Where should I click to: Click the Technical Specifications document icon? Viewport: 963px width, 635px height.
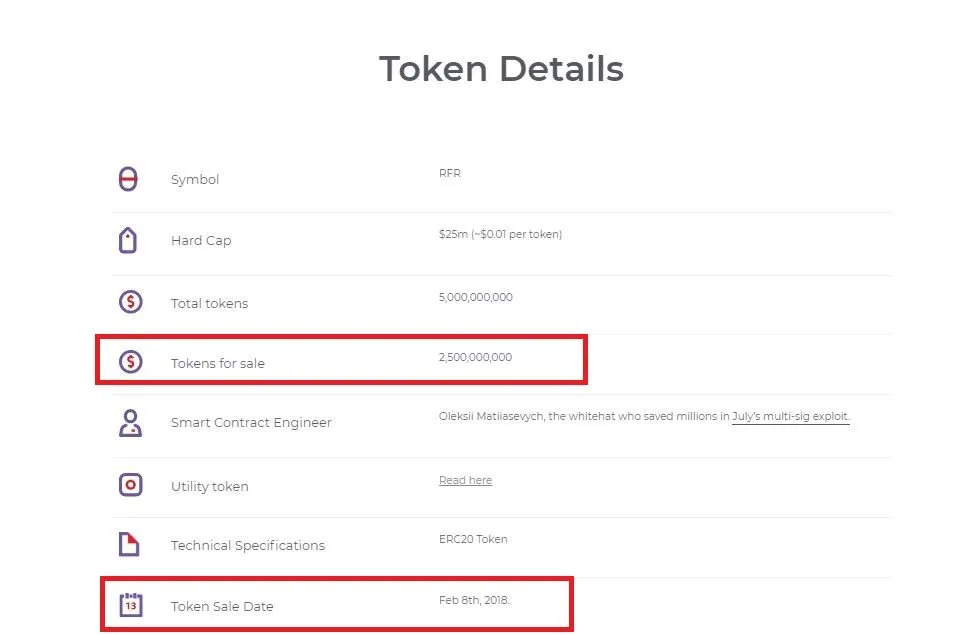[x=129, y=544]
